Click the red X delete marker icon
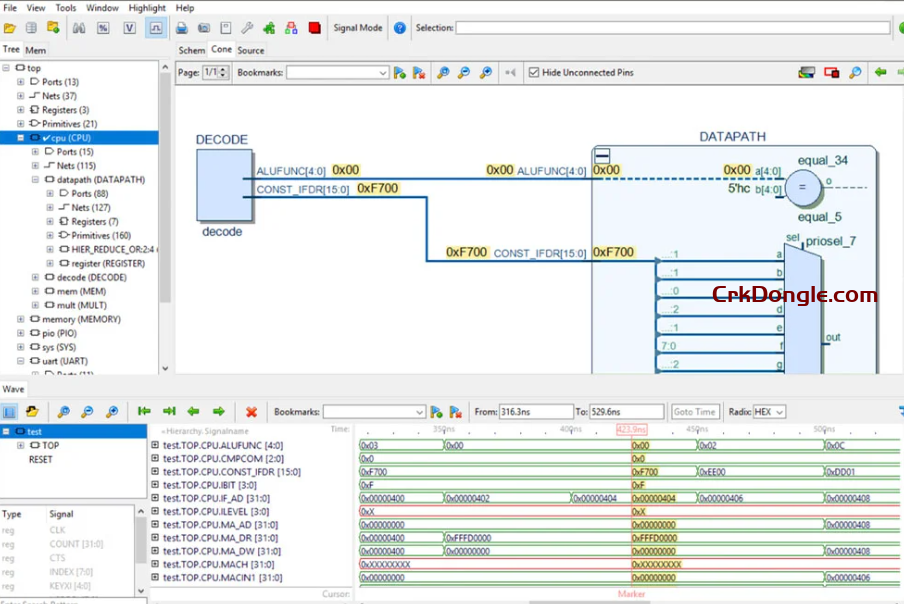The width and height of the screenshot is (904, 604). click(x=252, y=410)
